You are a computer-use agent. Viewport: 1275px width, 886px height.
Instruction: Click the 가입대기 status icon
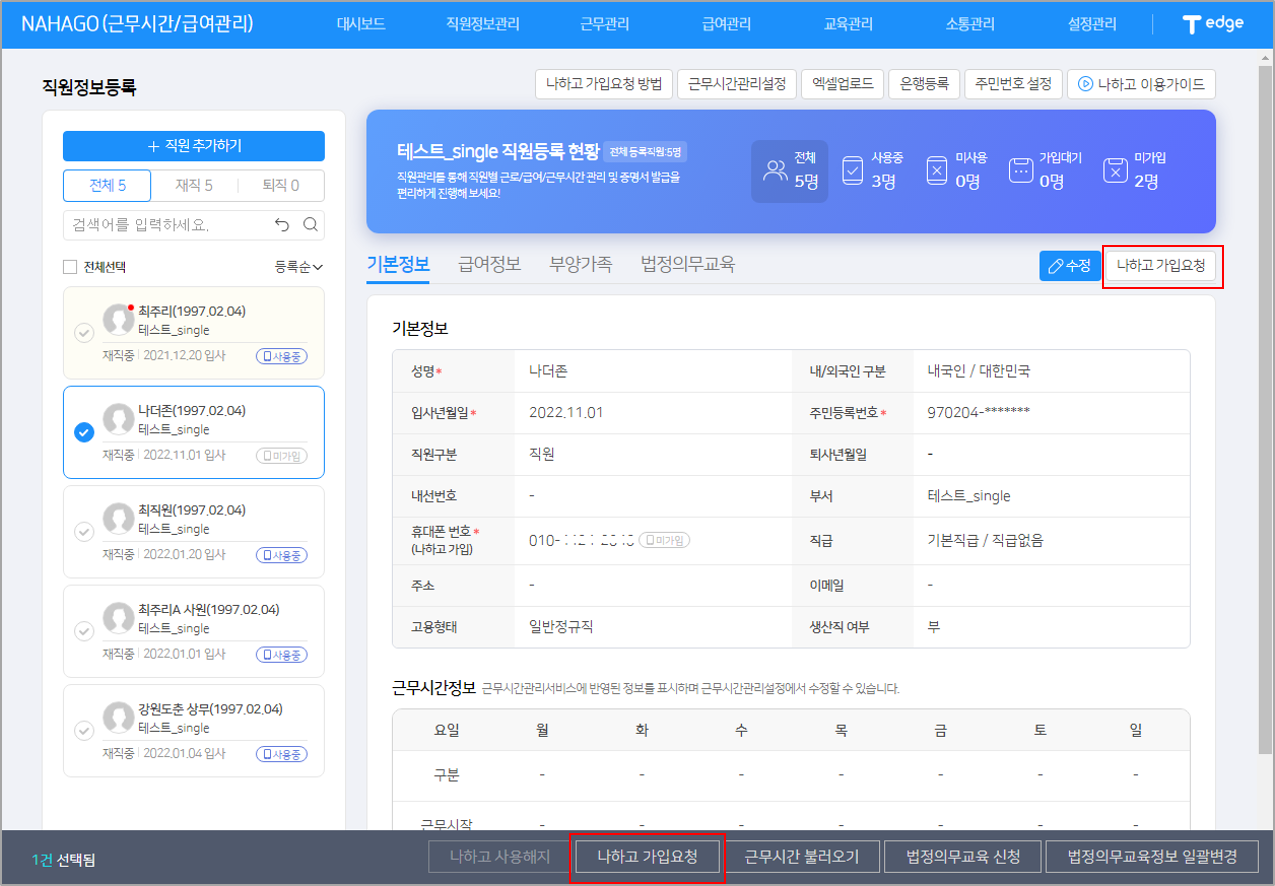1020,170
